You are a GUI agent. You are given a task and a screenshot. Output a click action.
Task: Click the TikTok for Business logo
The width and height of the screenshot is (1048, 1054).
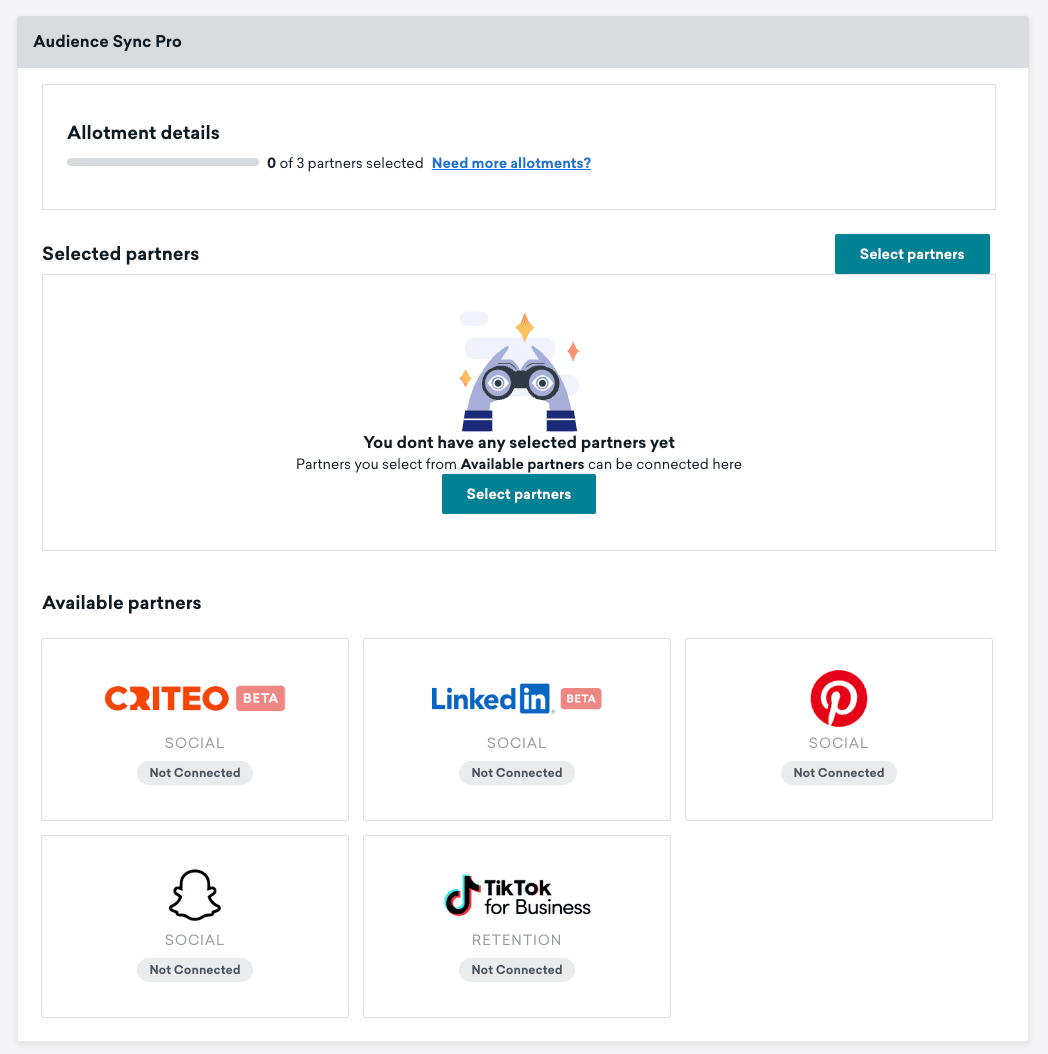517,896
